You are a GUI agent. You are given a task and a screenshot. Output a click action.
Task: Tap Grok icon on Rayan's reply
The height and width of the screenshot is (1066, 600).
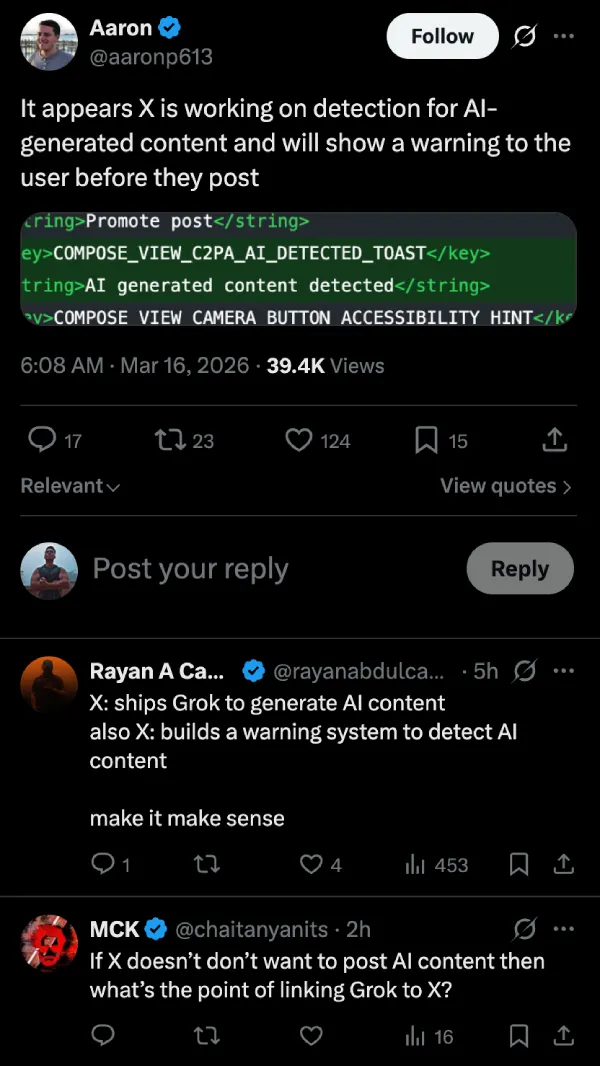pos(523,671)
